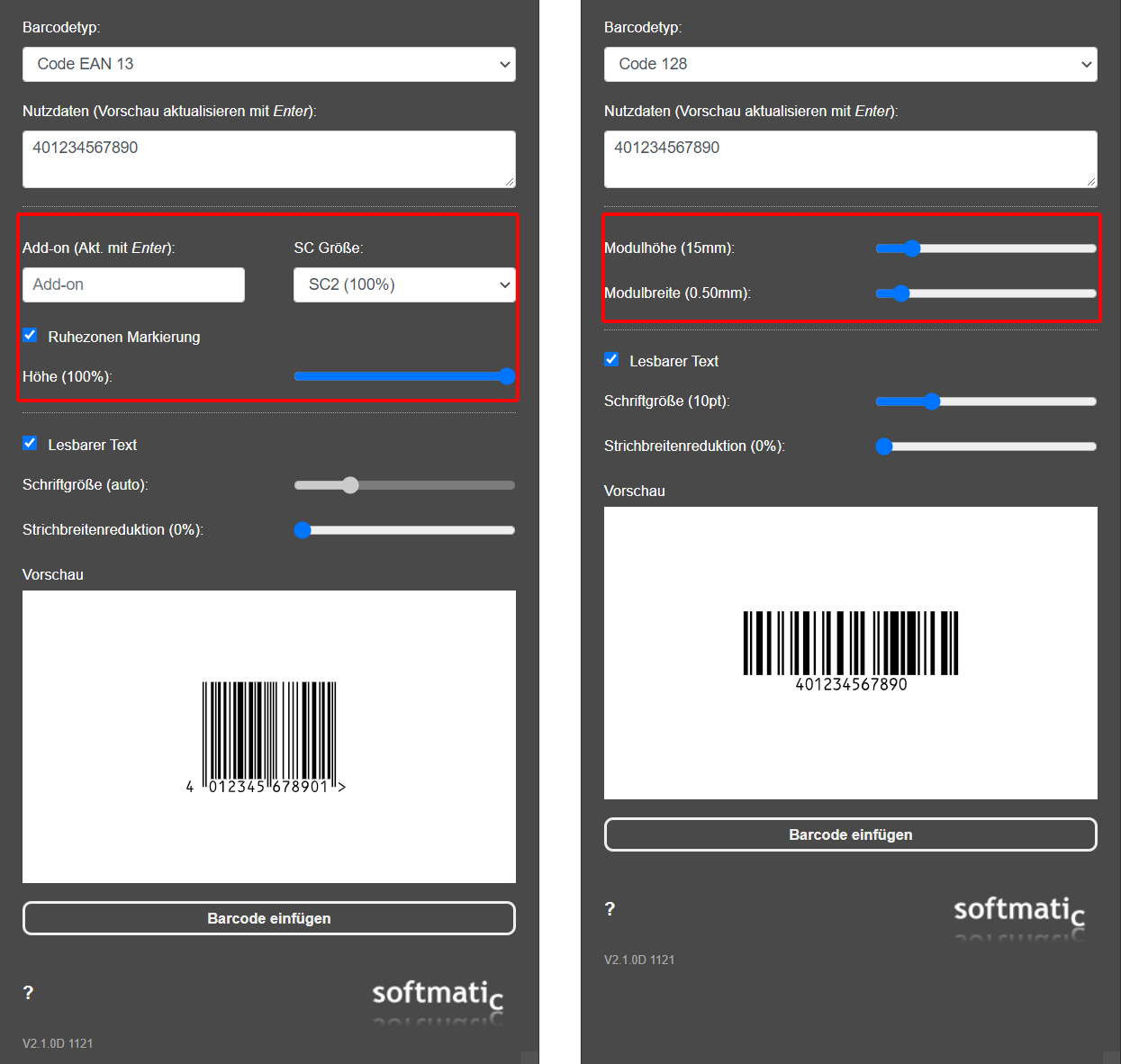Uncheck Lesbarer Text in Code 128 panel
Viewport: 1121px width, 1064px height.
pos(612,360)
